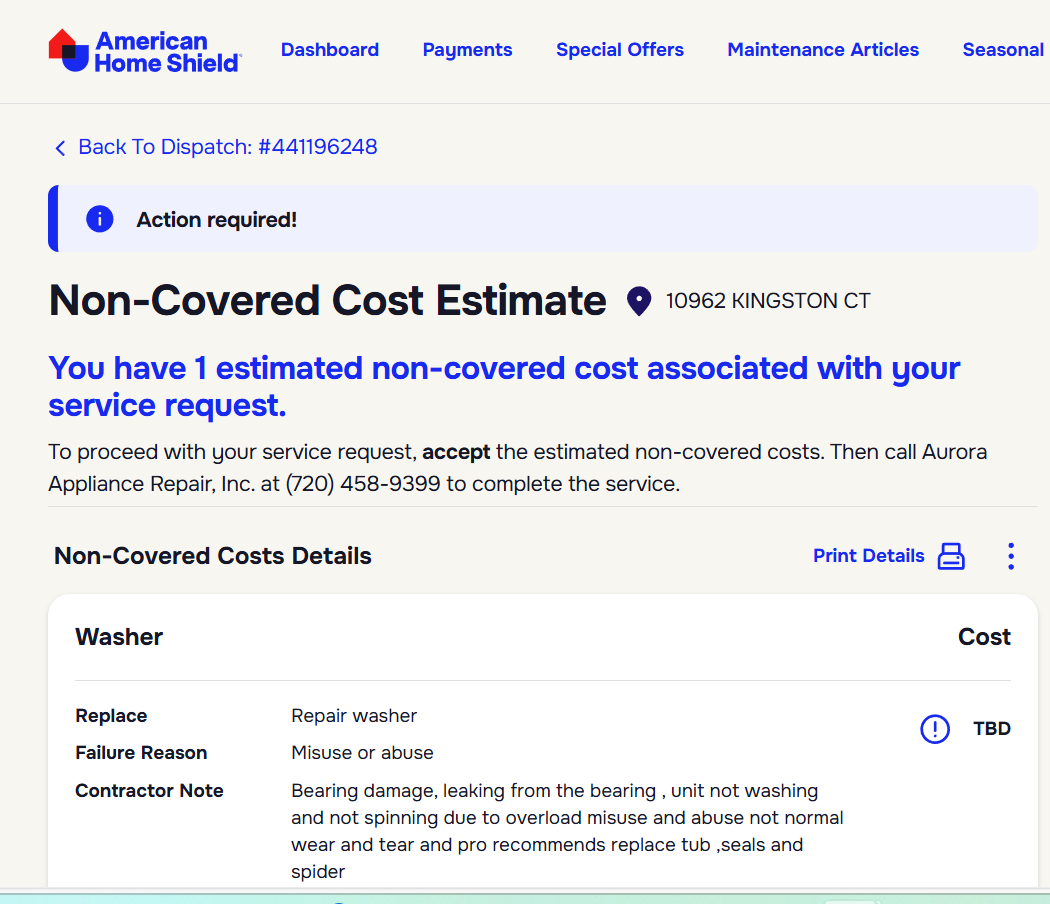
Task: Open the Dashboard nav item
Action: pos(330,50)
